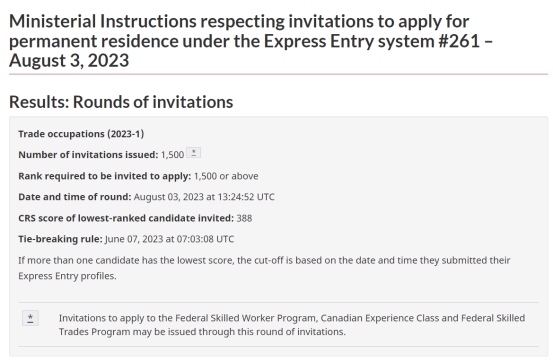Click 'August 3, 2023' in the title

click(x=69, y=60)
